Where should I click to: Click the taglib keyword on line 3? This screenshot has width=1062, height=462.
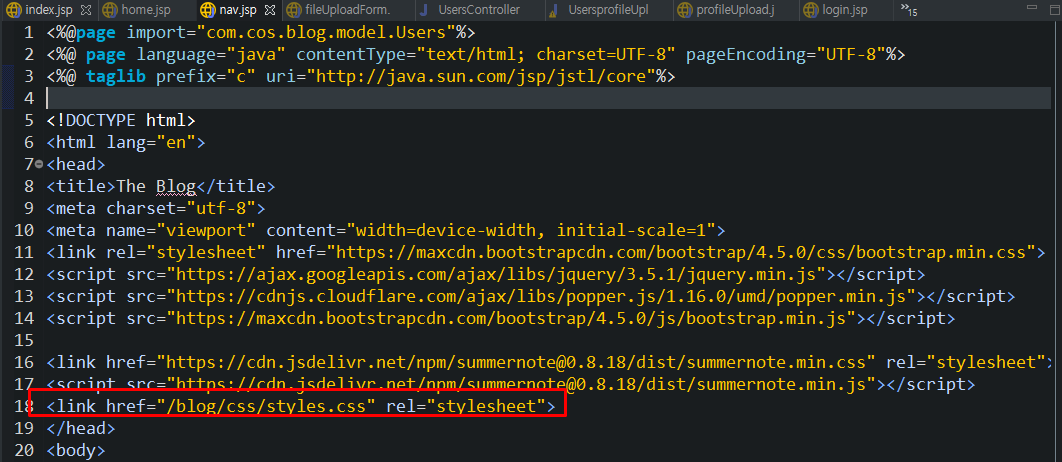116,77
